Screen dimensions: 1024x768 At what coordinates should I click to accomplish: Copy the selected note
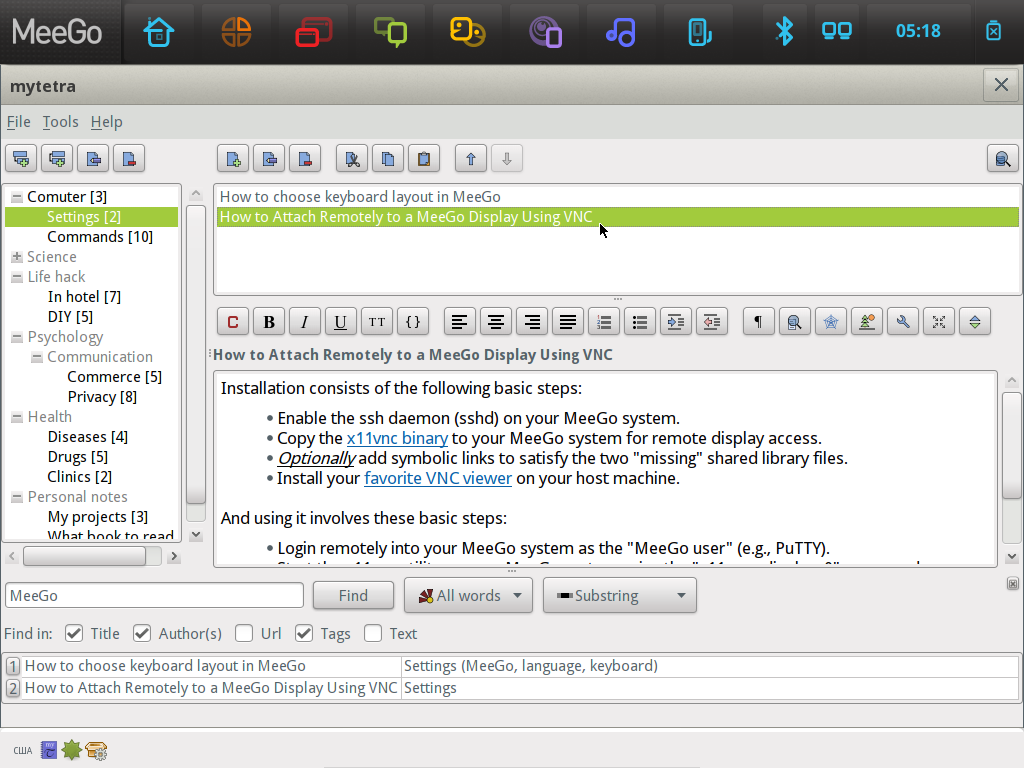[388, 159]
